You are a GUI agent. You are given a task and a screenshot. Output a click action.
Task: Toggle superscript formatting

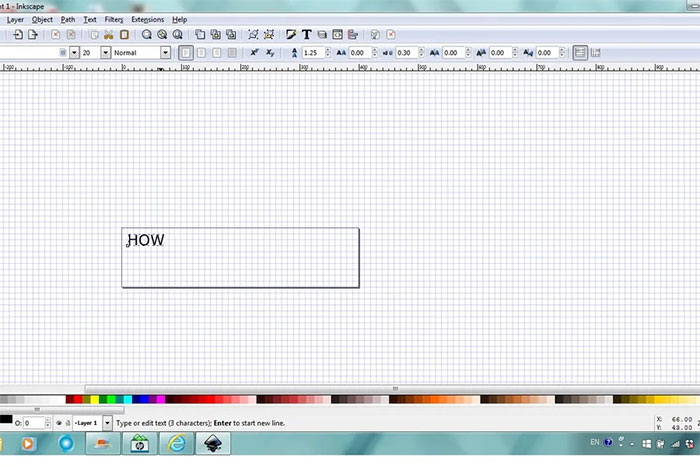coord(254,52)
